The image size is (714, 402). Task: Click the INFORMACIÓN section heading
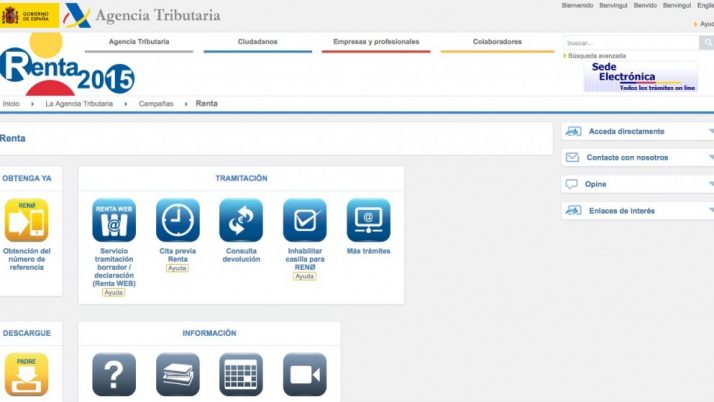(209, 333)
